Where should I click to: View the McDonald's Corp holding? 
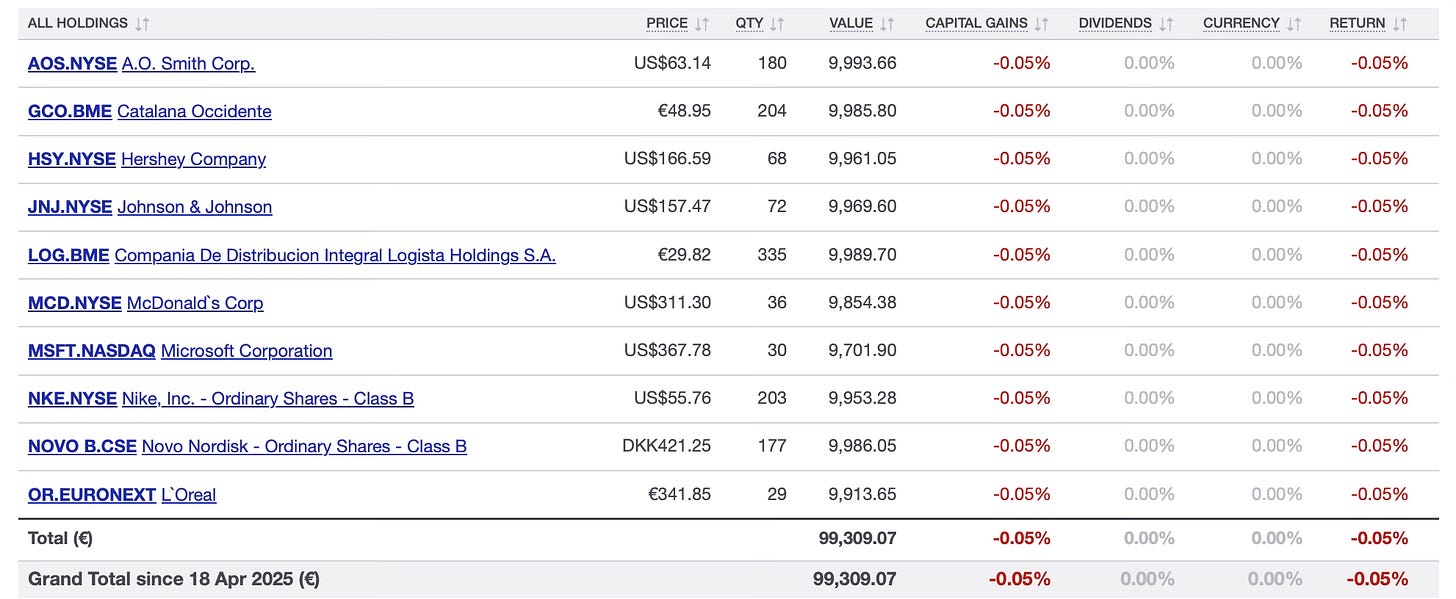(x=195, y=303)
